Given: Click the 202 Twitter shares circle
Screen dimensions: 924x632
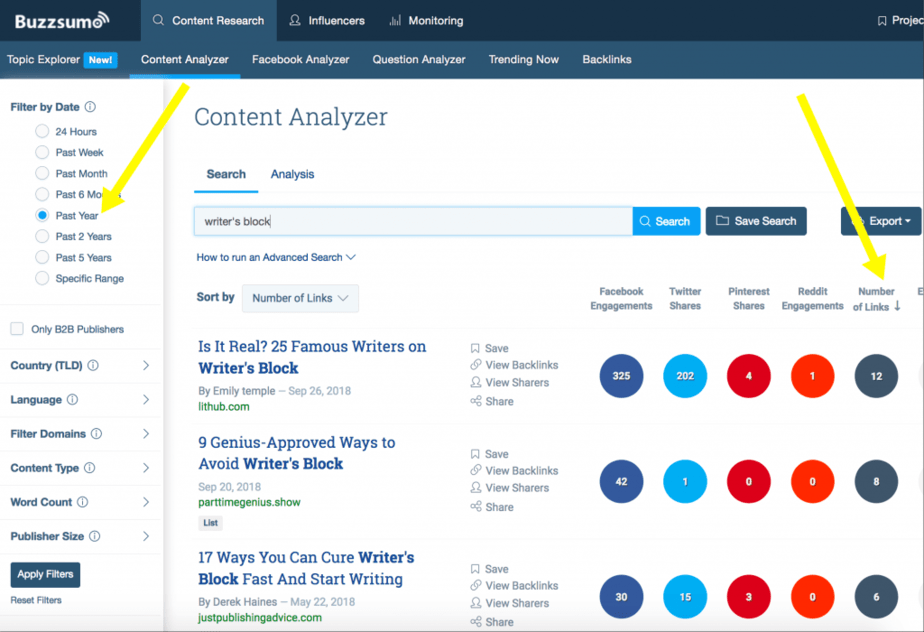Looking at the screenshot, I should coord(685,376).
